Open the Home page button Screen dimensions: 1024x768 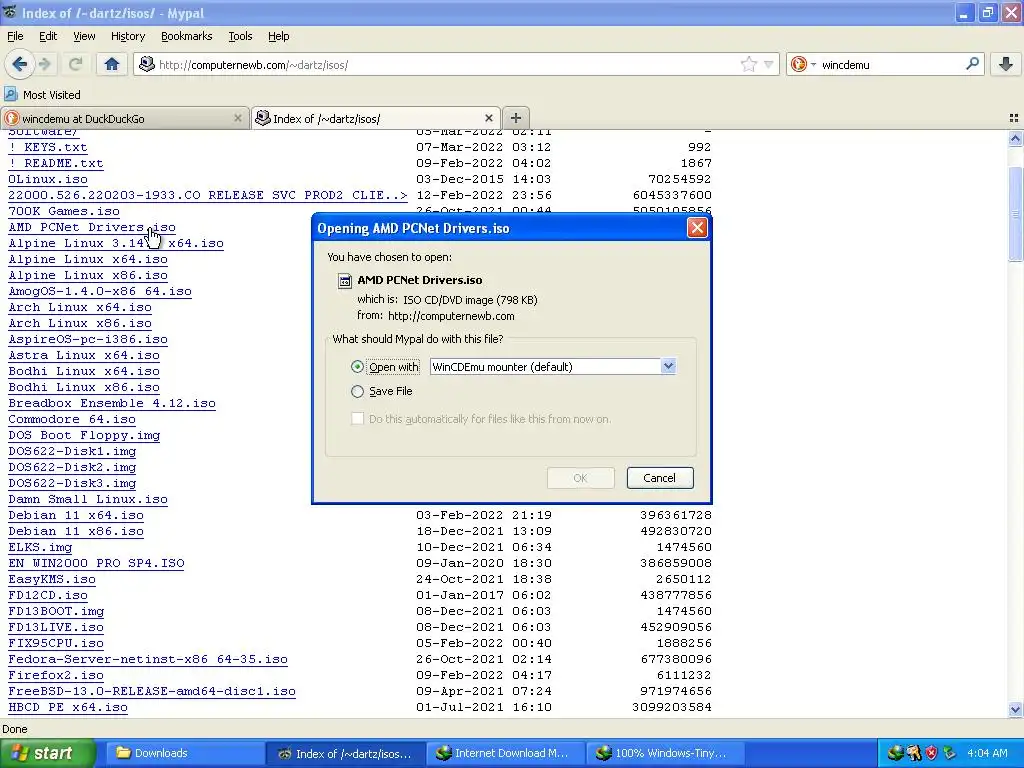112,64
